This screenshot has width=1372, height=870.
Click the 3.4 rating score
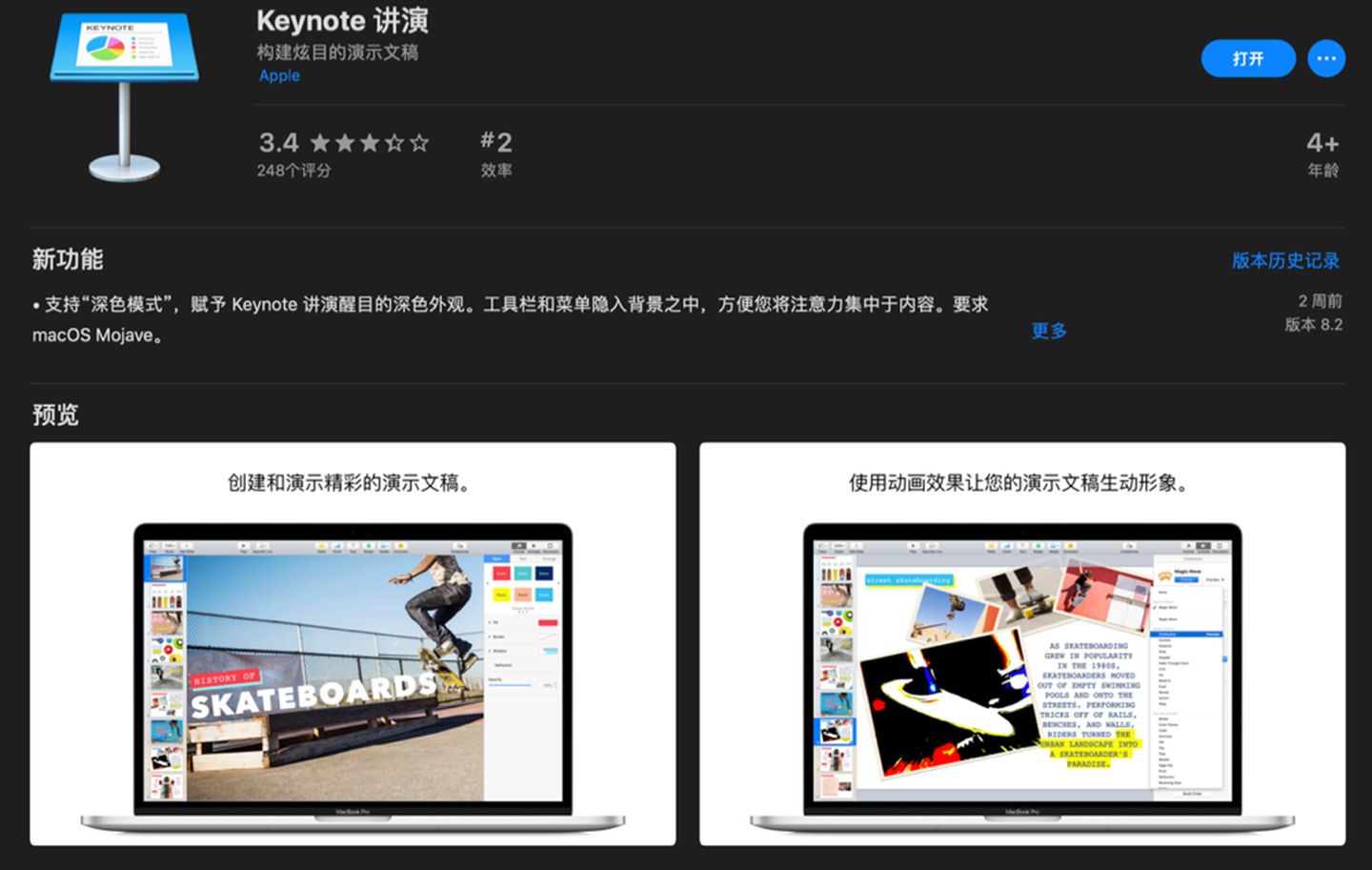278,143
